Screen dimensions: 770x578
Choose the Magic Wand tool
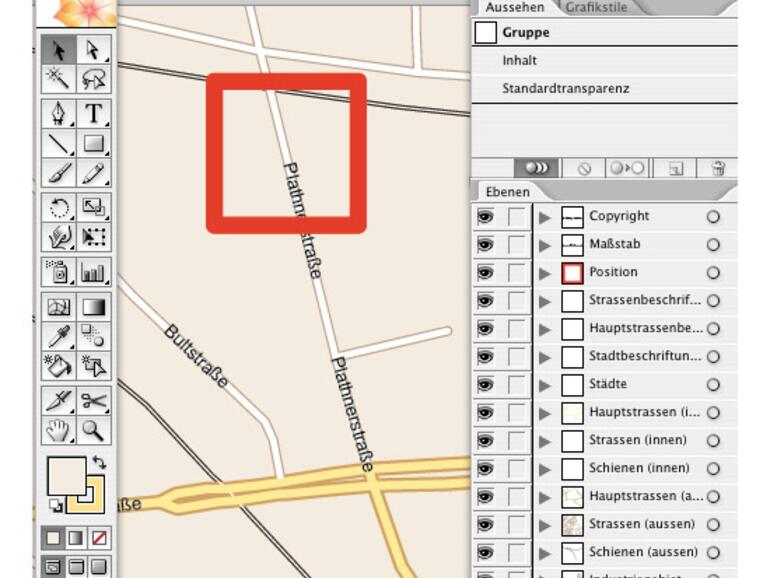point(59,78)
